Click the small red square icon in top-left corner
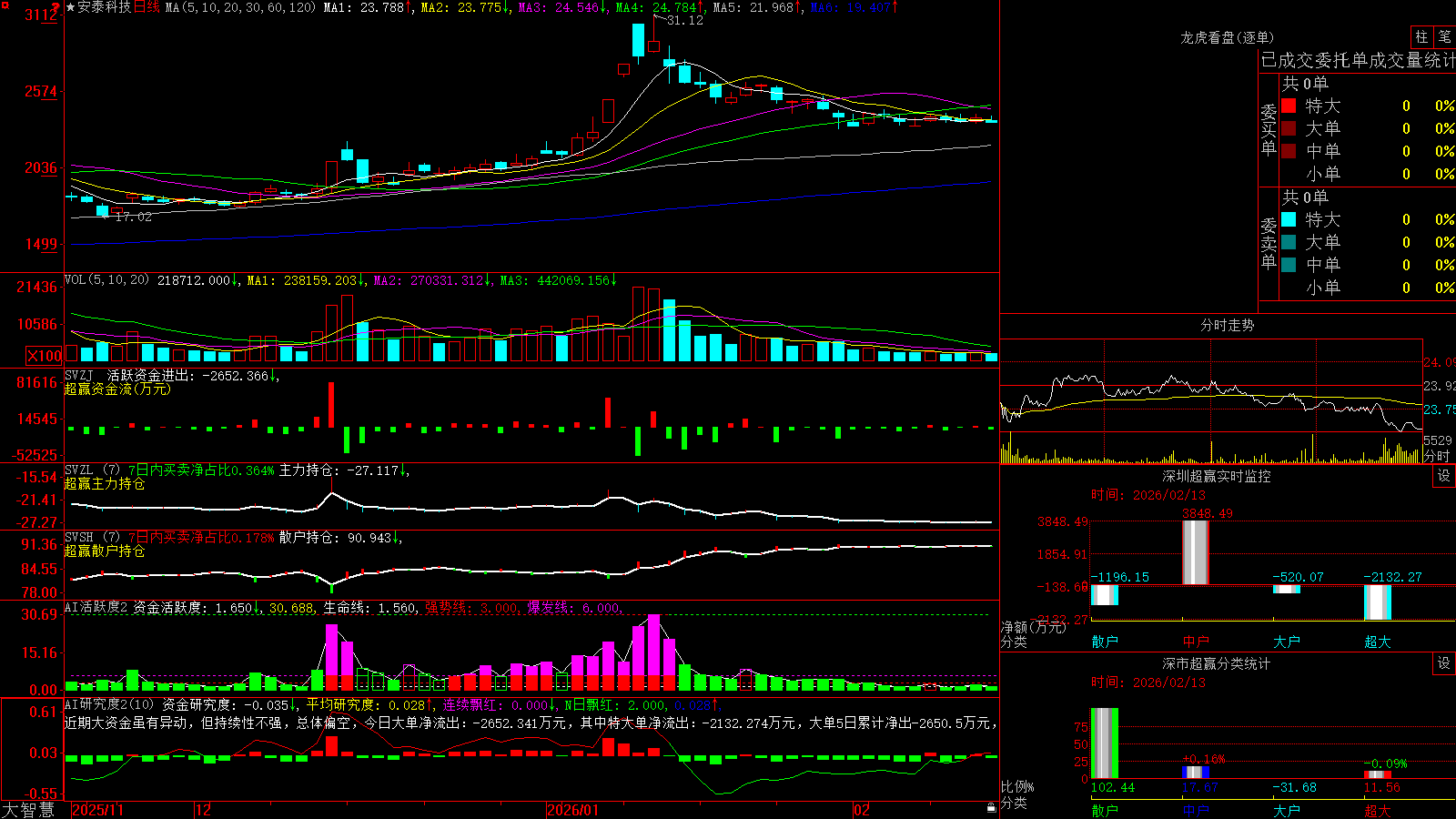Image resolution: width=1456 pixels, height=819 pixels. pos(4,4)
